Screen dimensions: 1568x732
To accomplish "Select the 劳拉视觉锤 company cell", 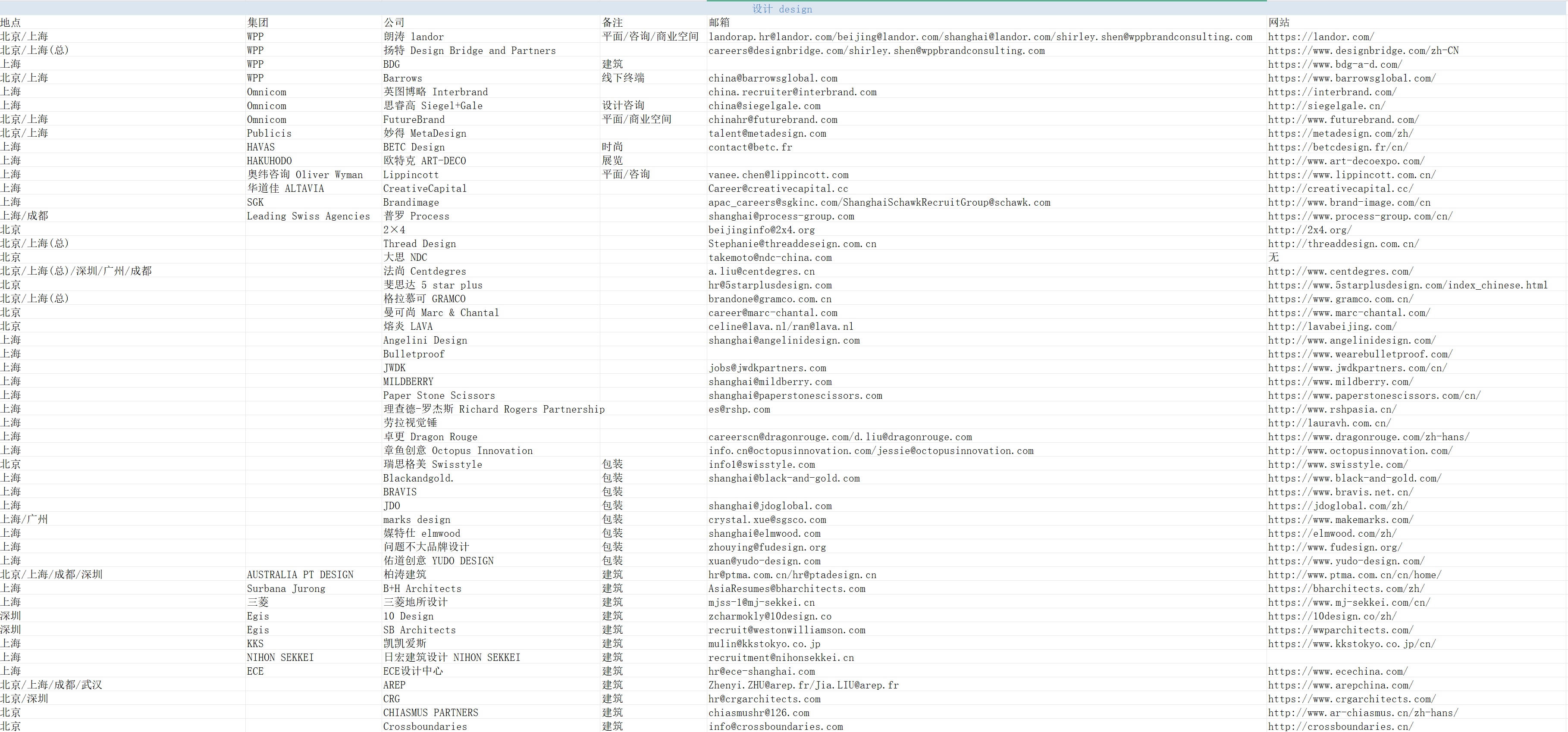I will 410,423.
